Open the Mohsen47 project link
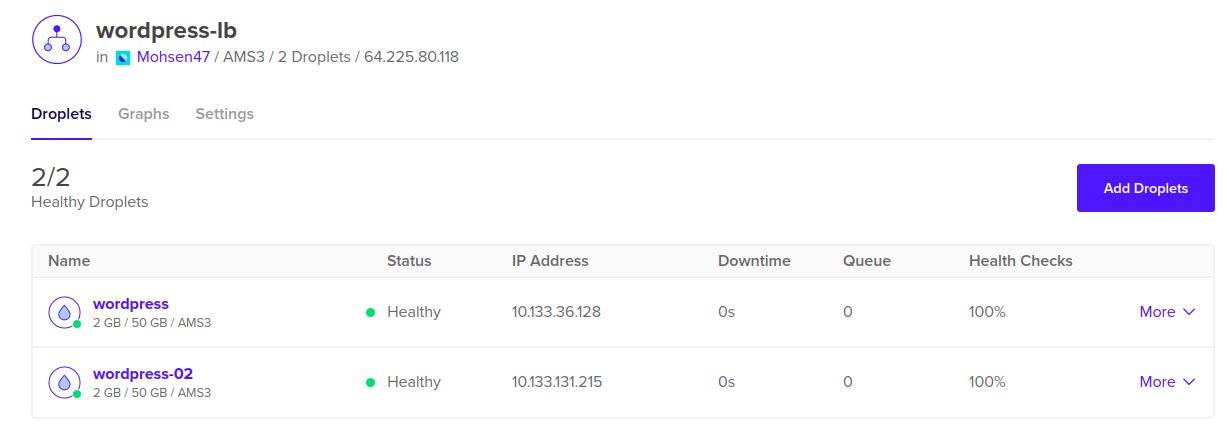 click(173, 57)
